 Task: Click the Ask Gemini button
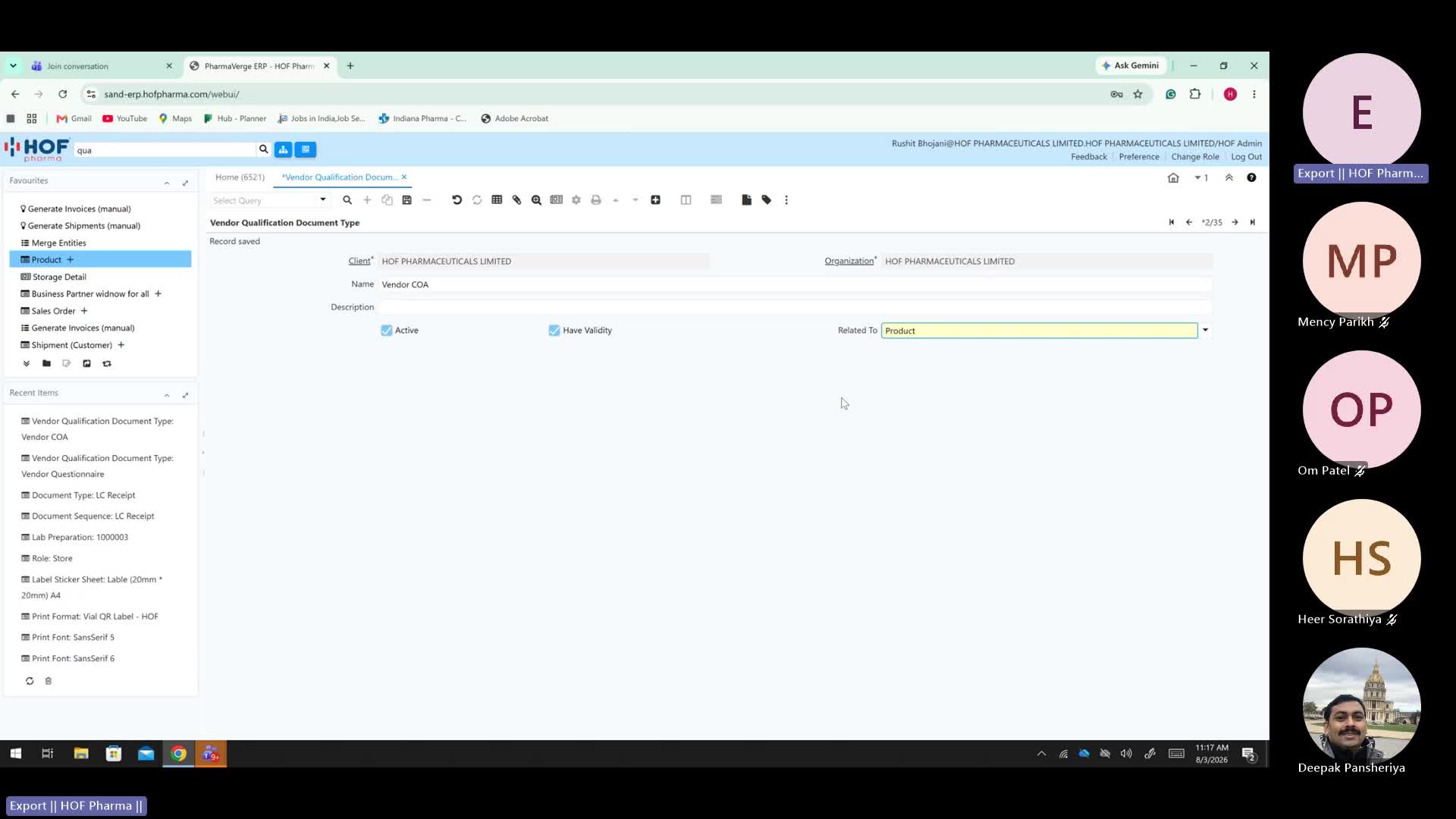[x=1131, y=65]
